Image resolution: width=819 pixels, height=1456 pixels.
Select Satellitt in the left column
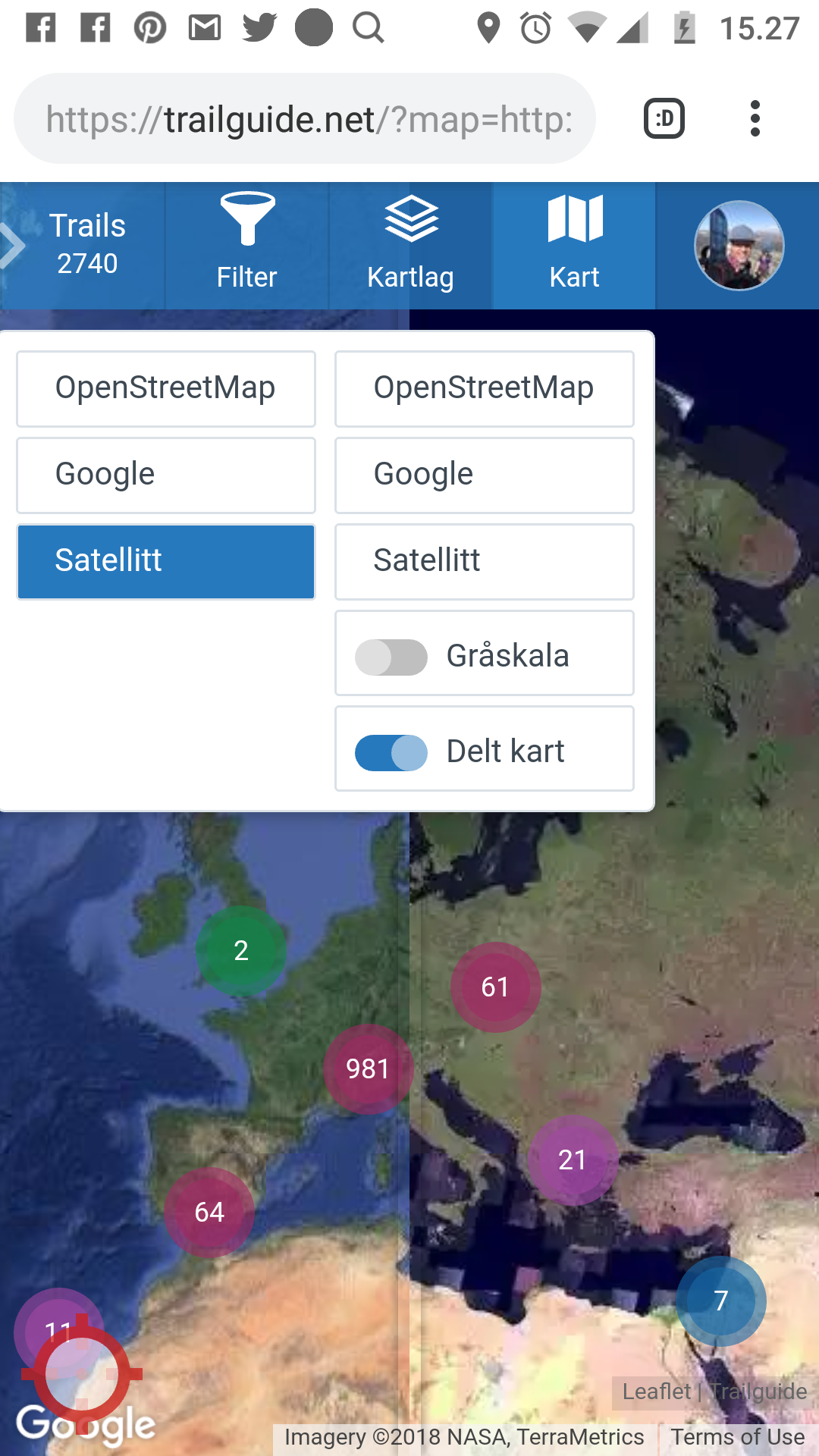click(x=166, y=561)
